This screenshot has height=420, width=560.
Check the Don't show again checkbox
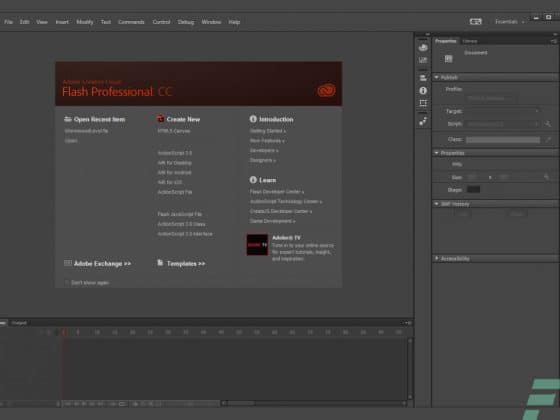pyautogui.click(x=67, y=283)
